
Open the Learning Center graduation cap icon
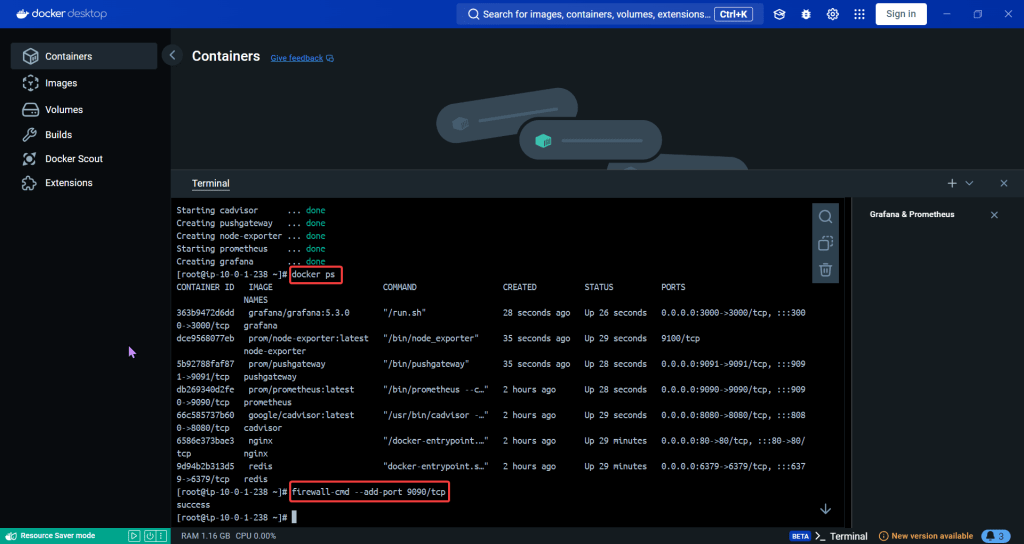(x=779, y=14)
